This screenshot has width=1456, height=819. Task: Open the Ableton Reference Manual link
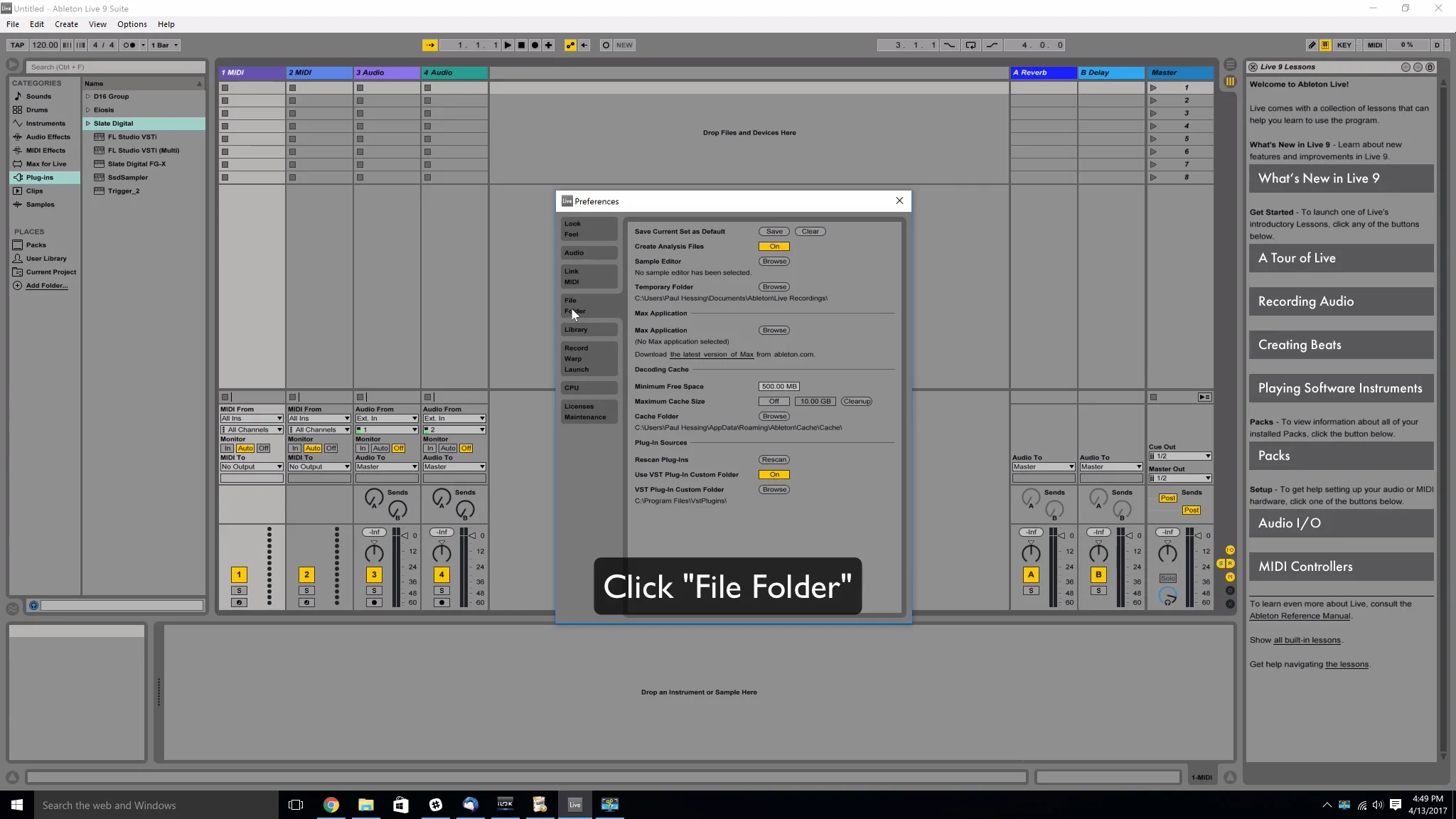(x=1299, y=616)
